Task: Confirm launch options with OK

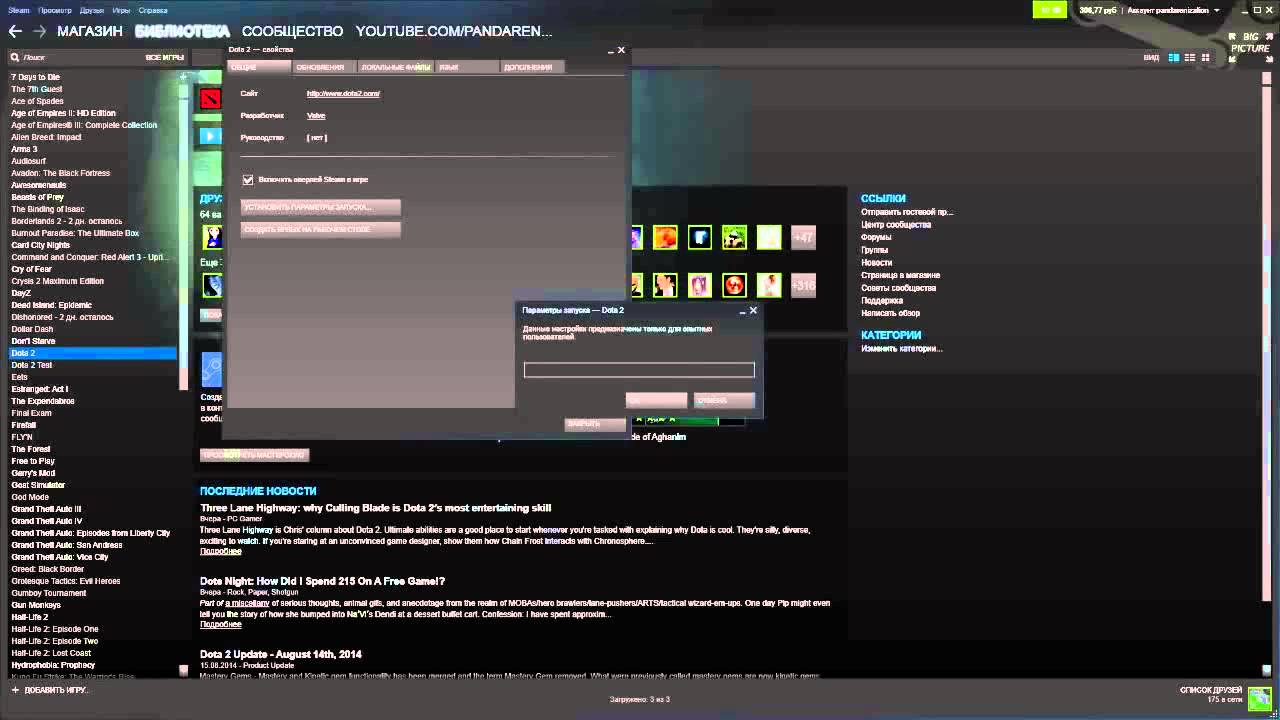Action: (x=656, y=400)
